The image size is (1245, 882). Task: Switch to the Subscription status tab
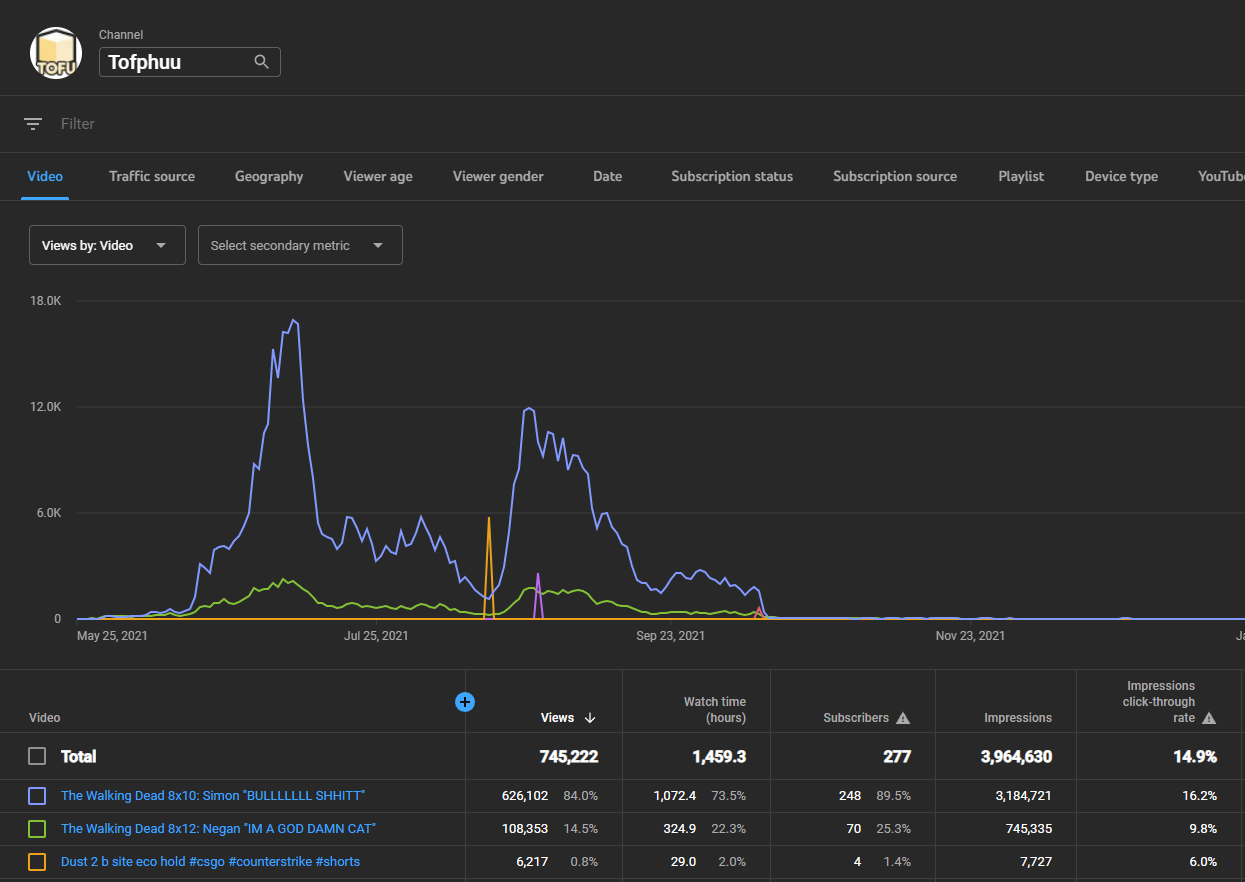(732, 176)
